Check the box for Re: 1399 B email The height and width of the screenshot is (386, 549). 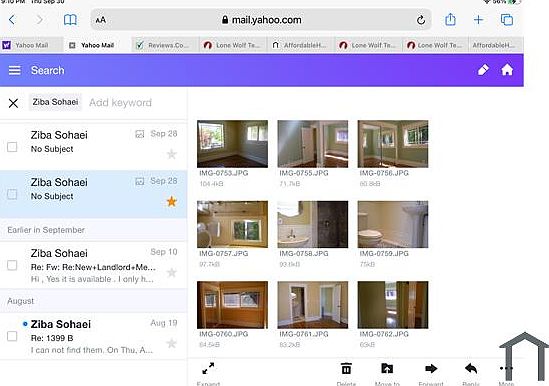(x=12, y=336)
